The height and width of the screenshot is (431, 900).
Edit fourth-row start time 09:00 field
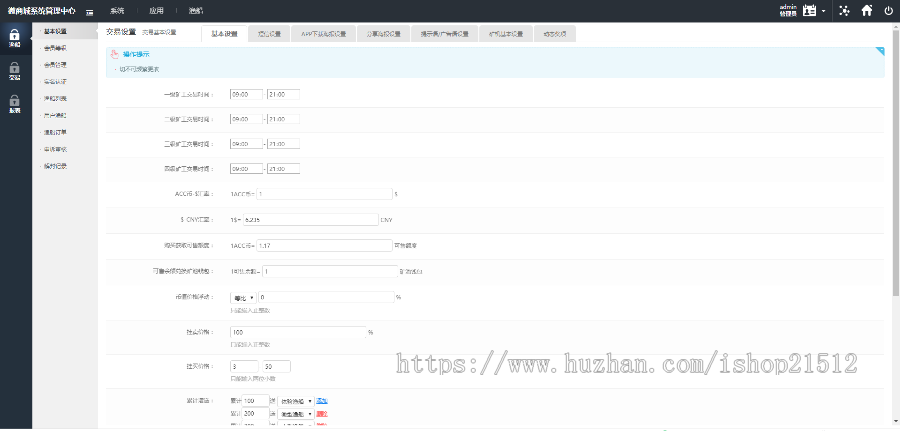tap(246, 169)
